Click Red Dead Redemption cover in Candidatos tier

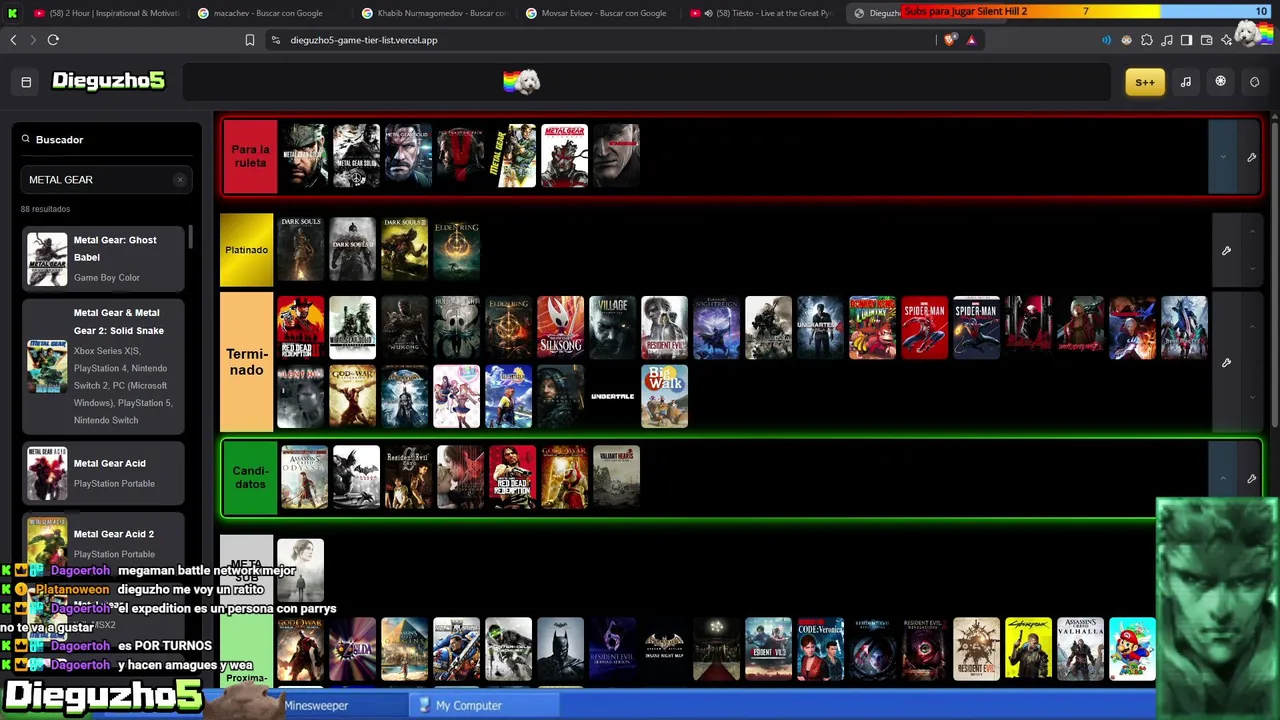coord(513,478)
